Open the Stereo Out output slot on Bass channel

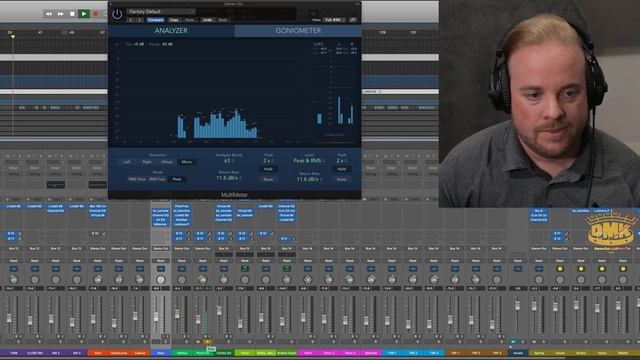161,248
